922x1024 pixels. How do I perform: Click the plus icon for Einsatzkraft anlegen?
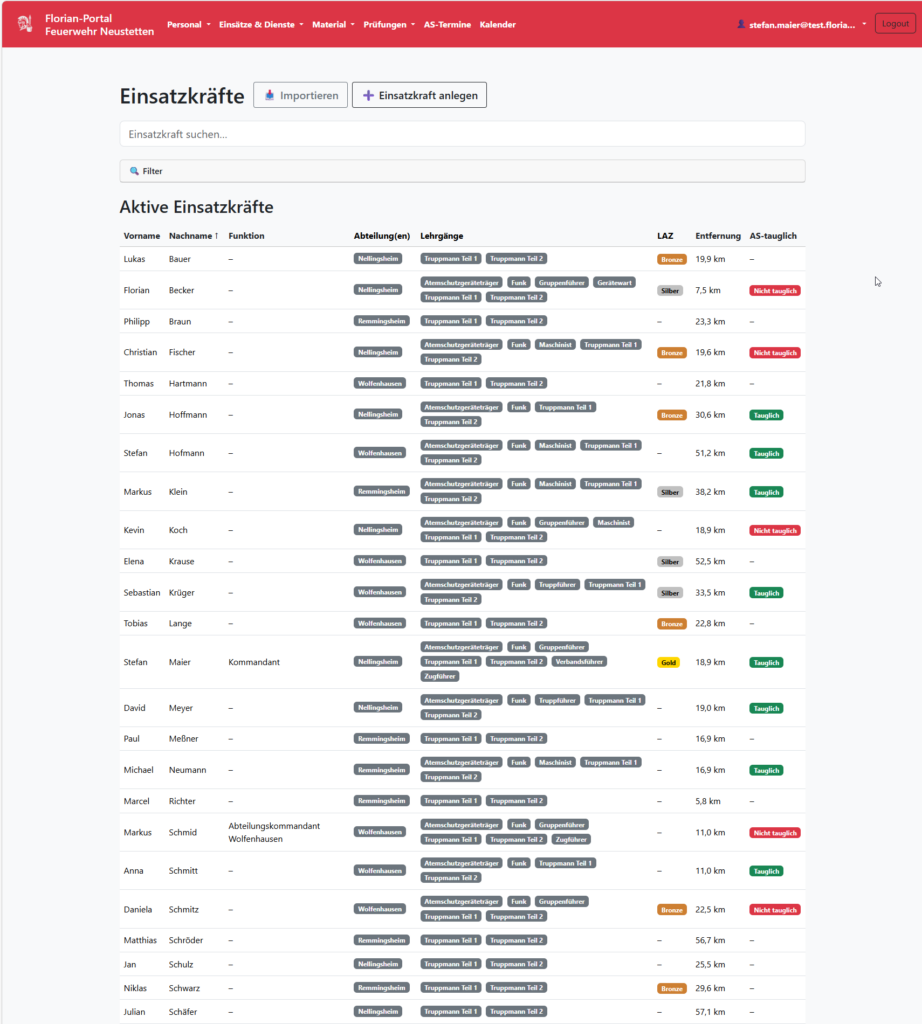click(368, 96)
